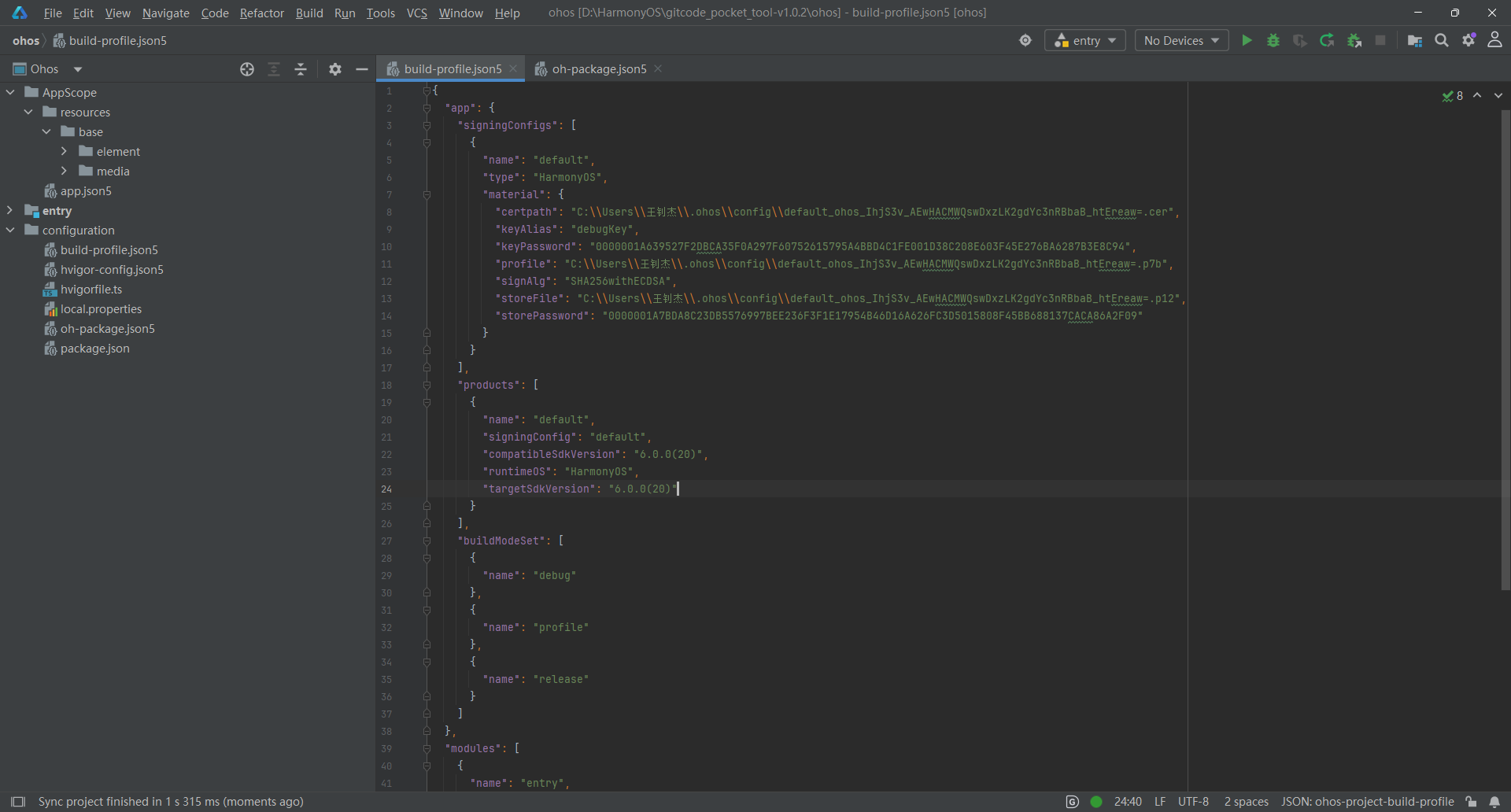This screenshot has height=812, width=1511.
Task: Close the build-profile.json5 tab
Action: [513, 68]
